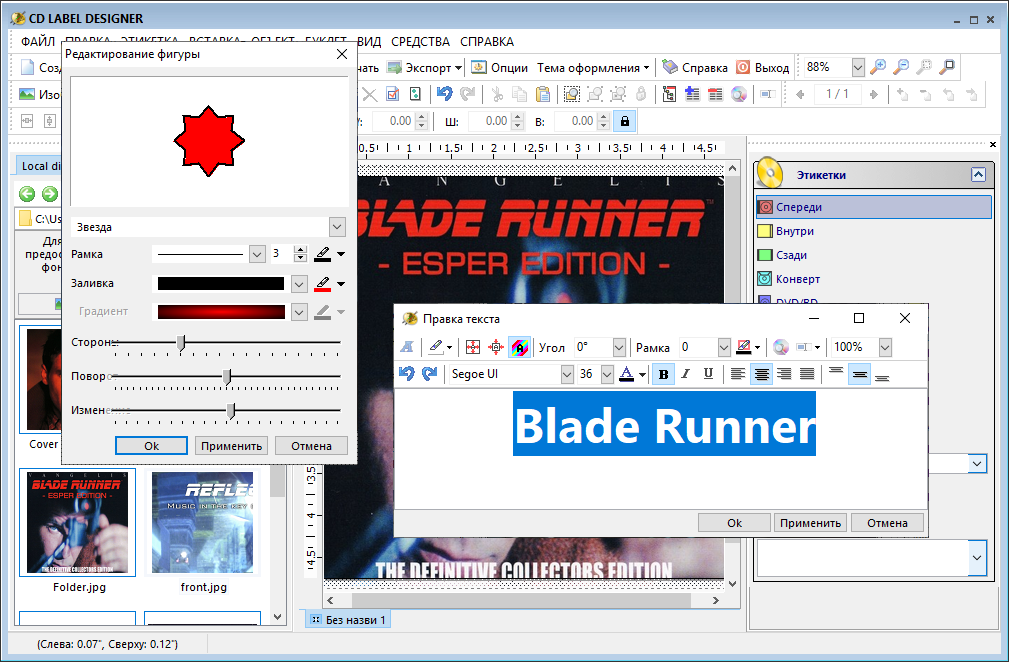Open the font size 36 dropdown
Image resolution: width=1009 pixels, height=662 pixels.
pyautogui.click(x=607, y=374)
